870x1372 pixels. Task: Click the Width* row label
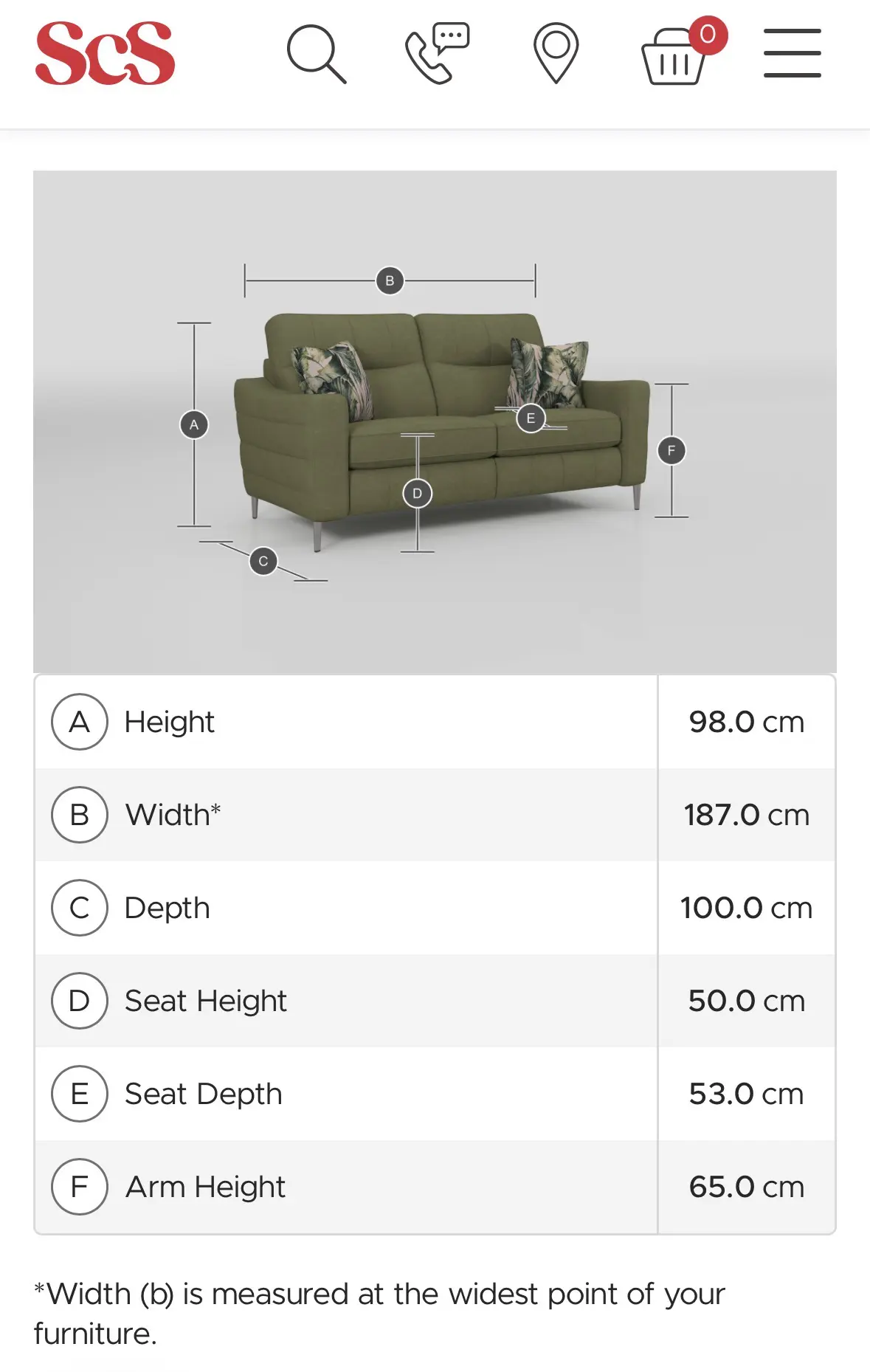click(x=173, y=815)
